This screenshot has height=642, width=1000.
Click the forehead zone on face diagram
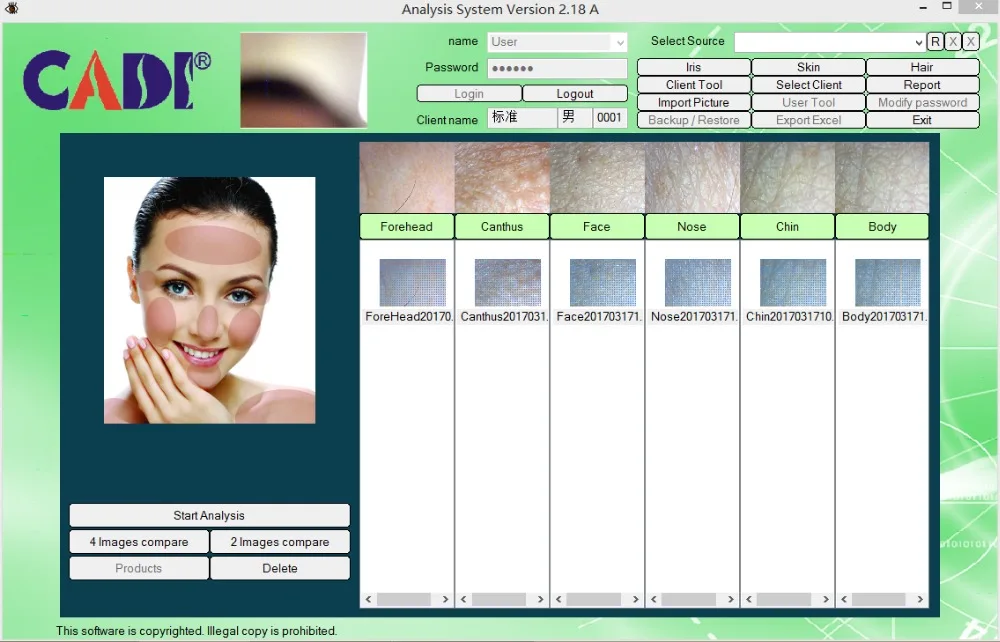213,244
